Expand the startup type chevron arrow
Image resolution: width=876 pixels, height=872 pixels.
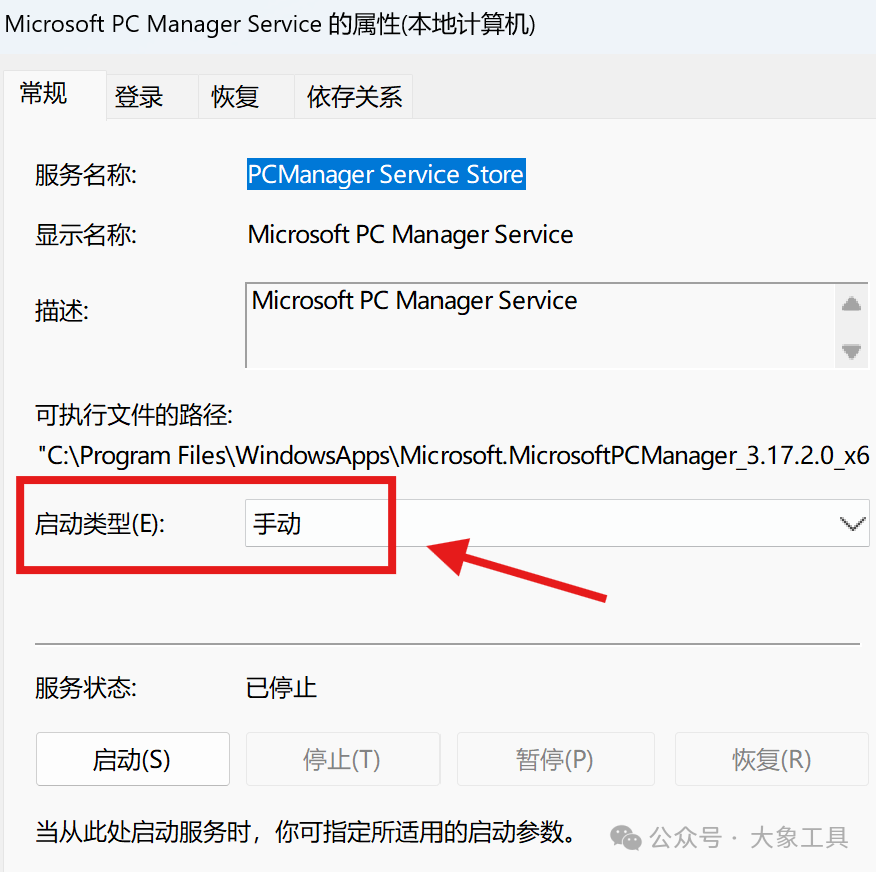pyautogui.click(x=852, y=523)
